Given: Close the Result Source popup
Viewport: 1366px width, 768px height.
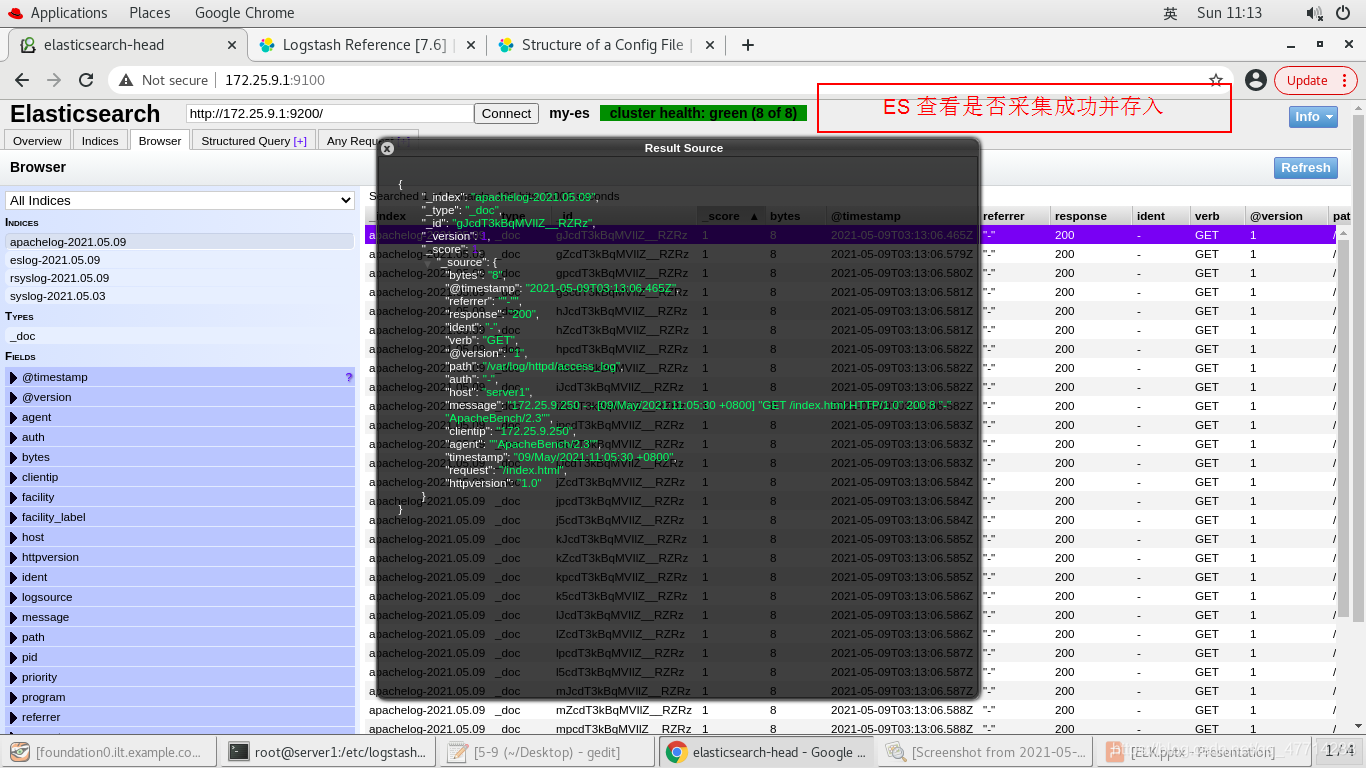Looking at the screenshot, I should pos(388,148).
